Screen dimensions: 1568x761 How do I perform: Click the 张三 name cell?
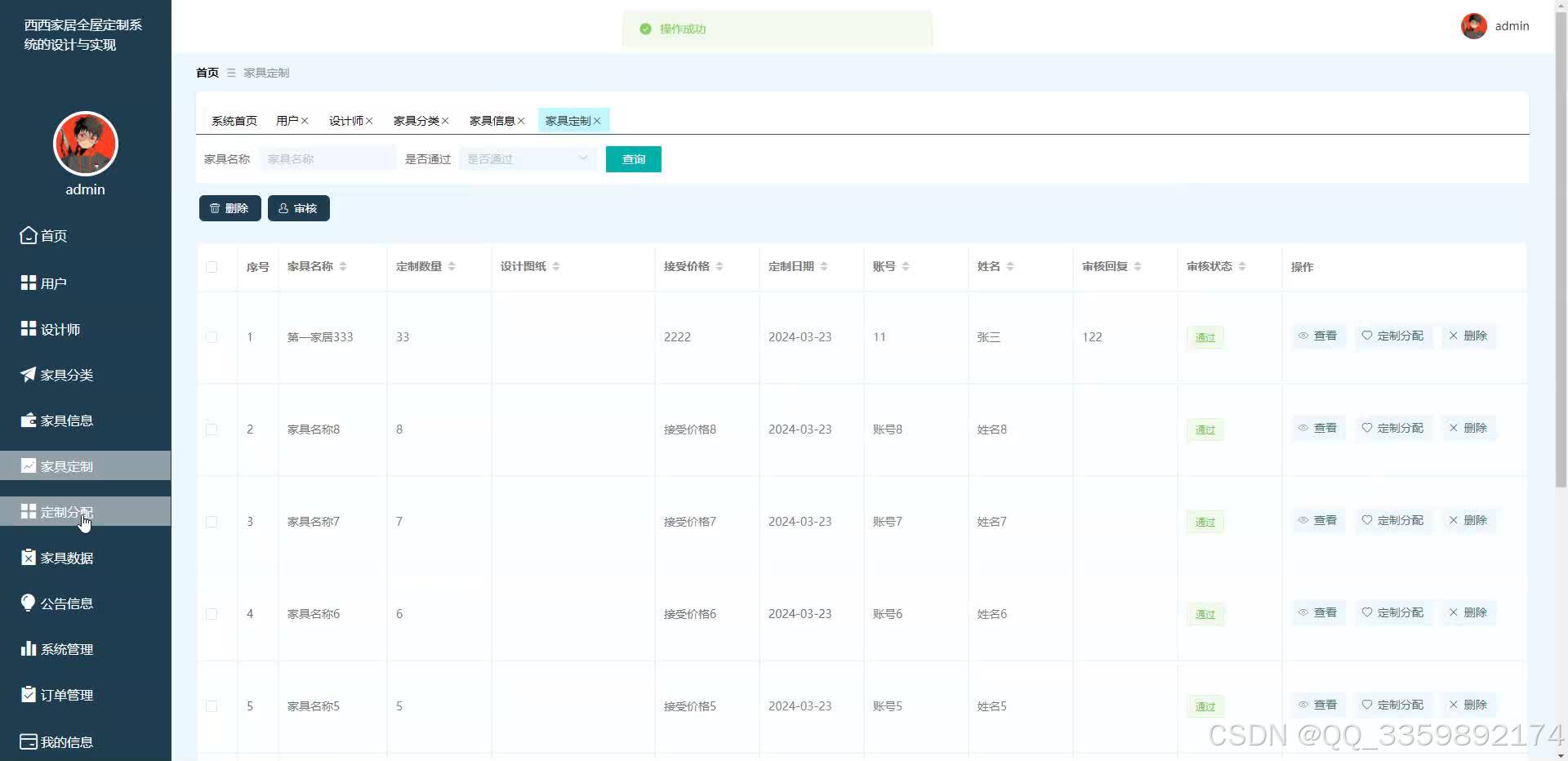(988, 337)
